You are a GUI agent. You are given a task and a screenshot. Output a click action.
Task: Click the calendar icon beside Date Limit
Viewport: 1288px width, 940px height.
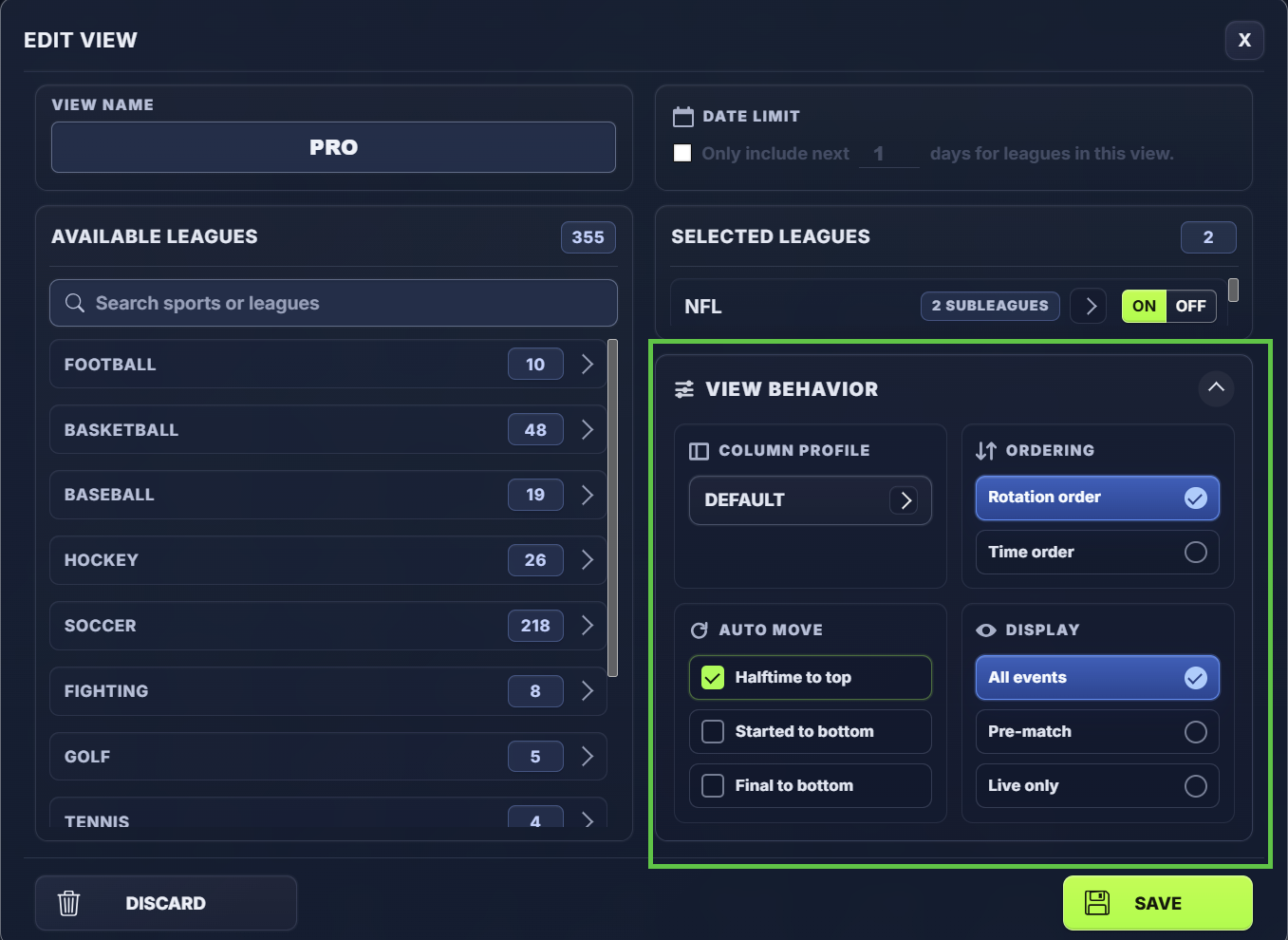coord(683,117)
